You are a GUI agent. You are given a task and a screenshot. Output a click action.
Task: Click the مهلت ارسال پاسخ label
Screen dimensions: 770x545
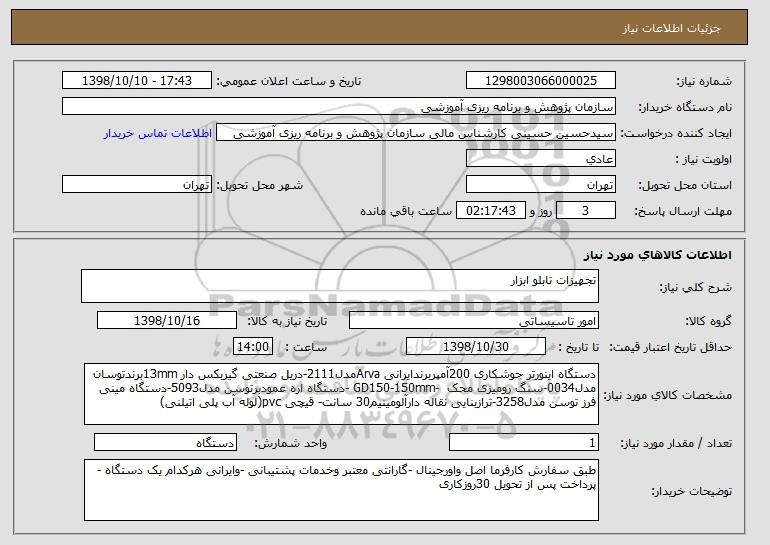click(683, 212)
